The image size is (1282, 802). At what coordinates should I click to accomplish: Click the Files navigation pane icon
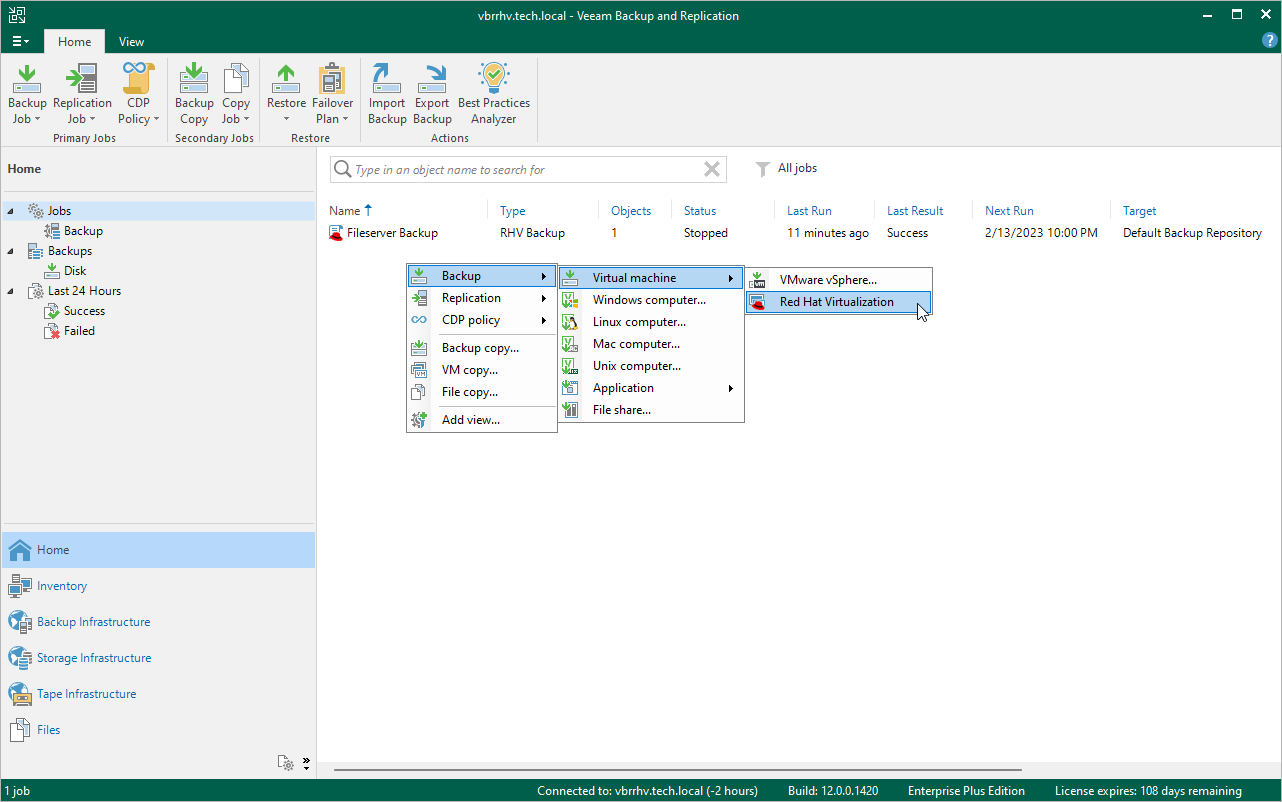[x=20, y=730]
